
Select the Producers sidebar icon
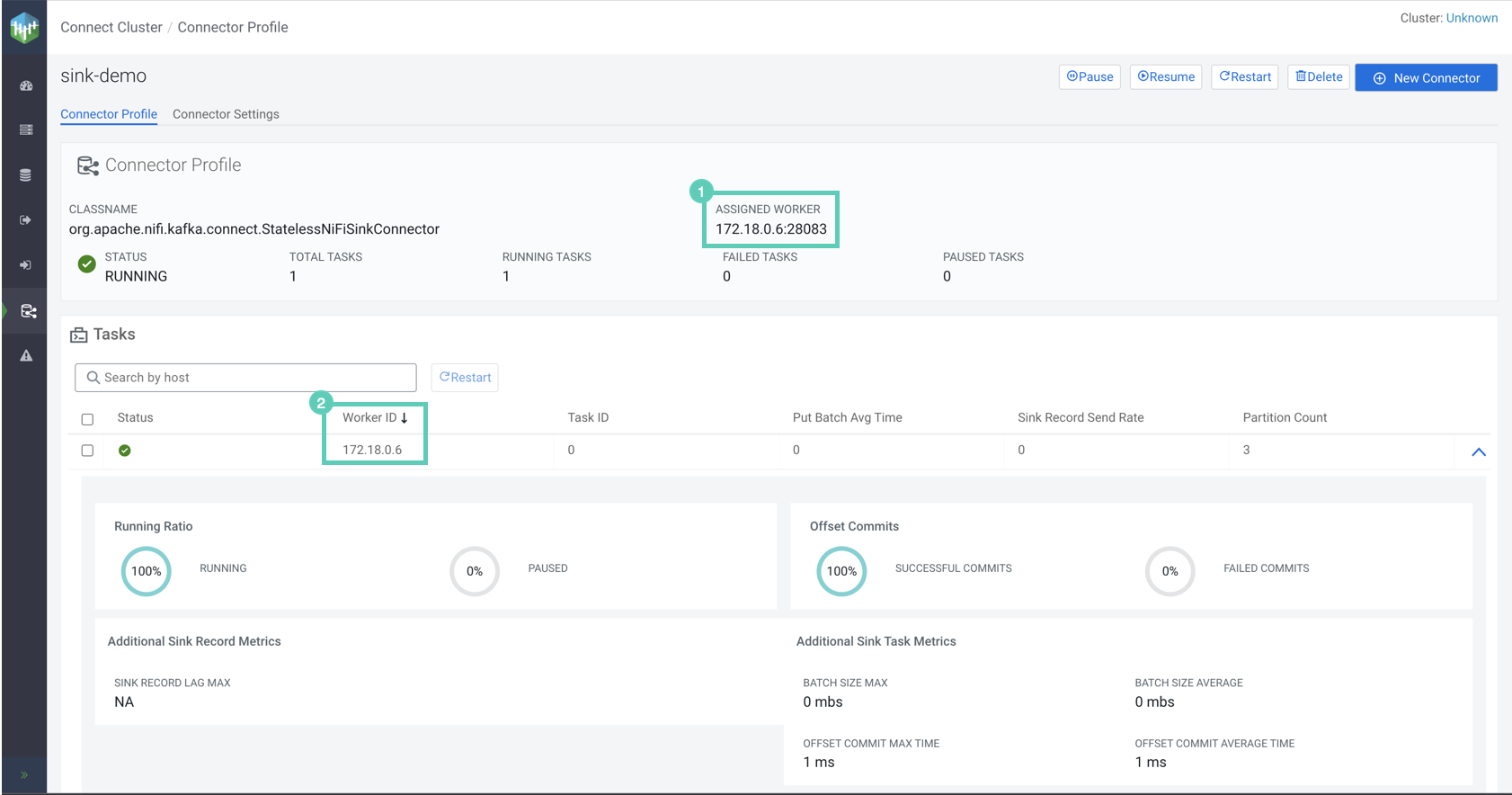tap(25, 220)
